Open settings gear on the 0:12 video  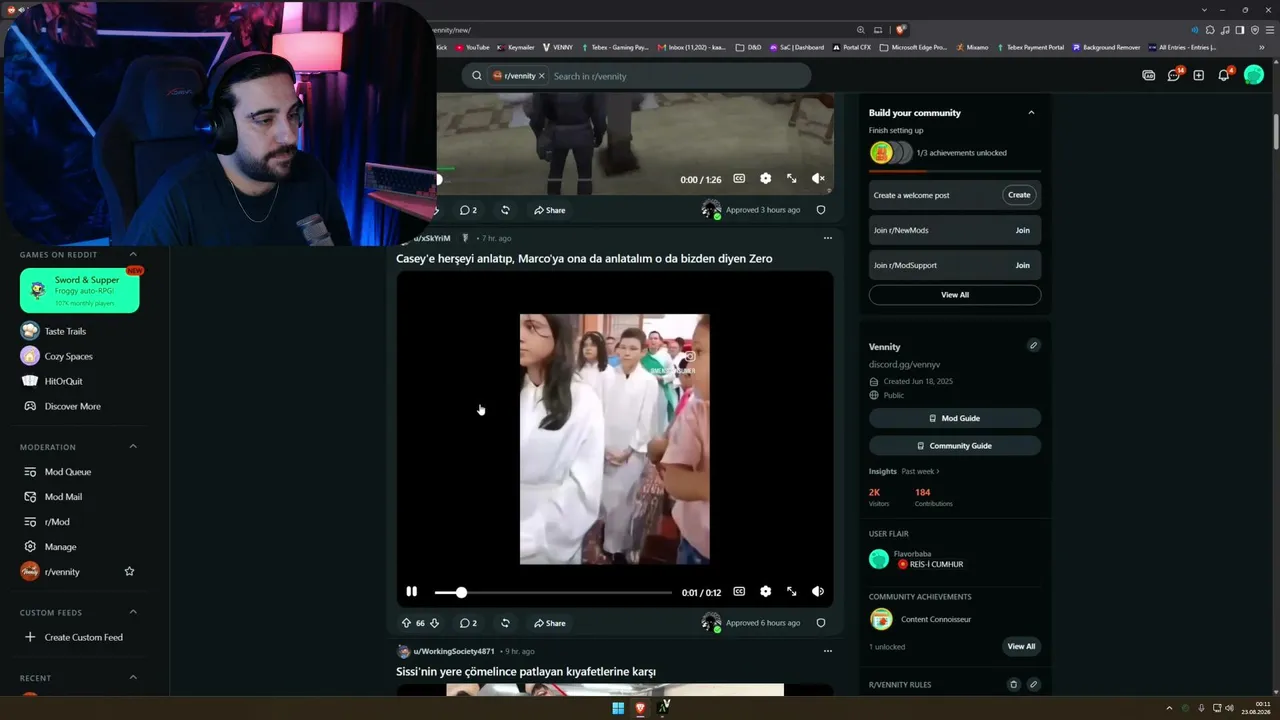(766, 592)
